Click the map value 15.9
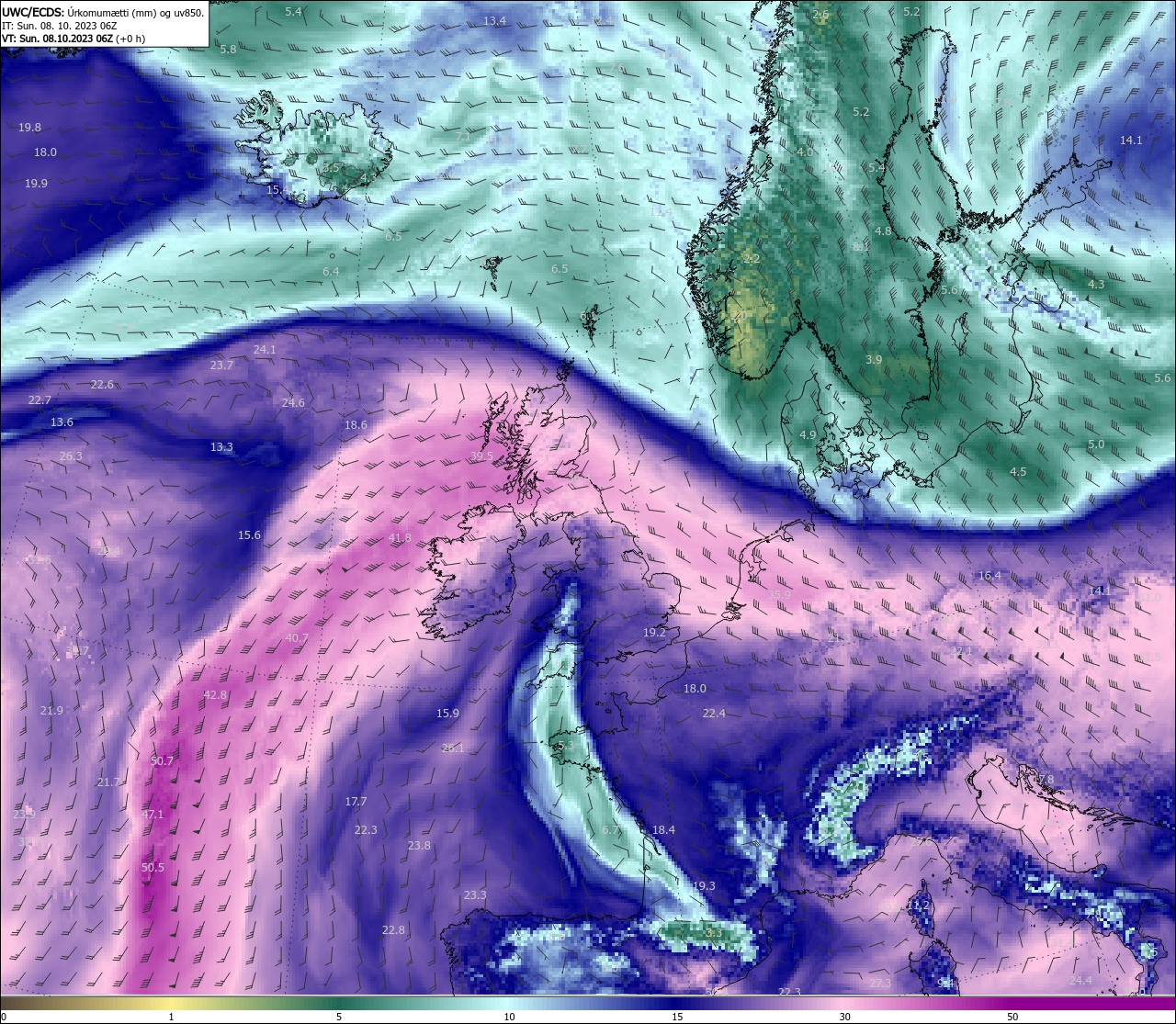The height and width of the screenshot is (1024, 1176). pos(447,714)
